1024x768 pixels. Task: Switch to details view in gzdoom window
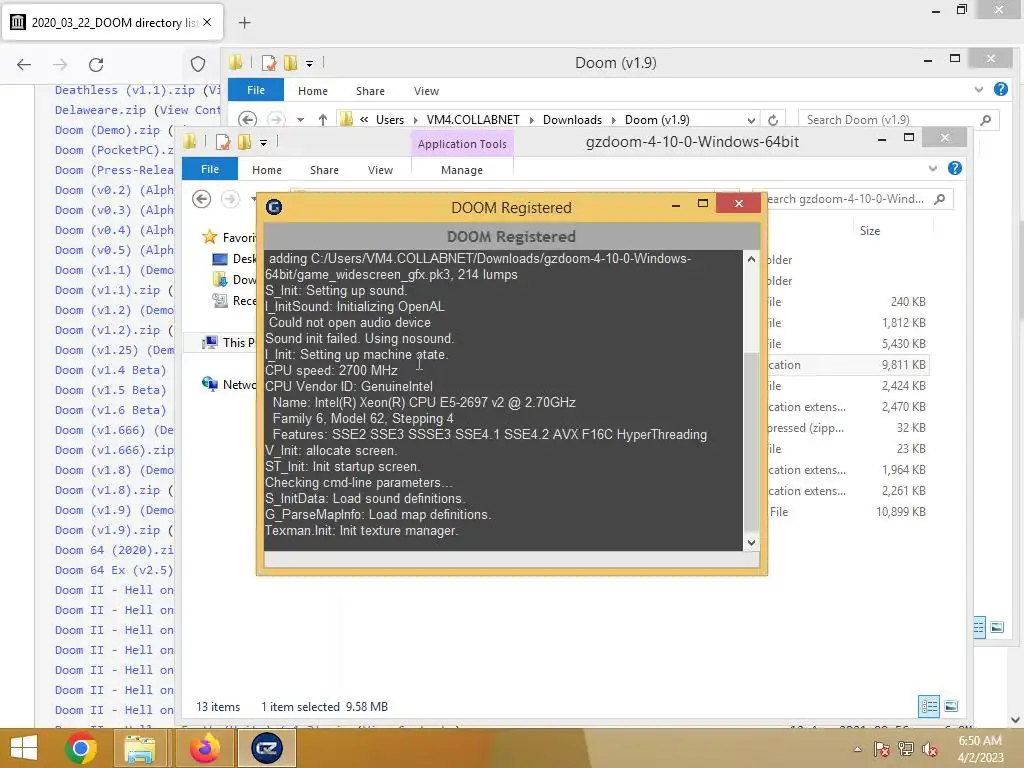pos(929,706)
